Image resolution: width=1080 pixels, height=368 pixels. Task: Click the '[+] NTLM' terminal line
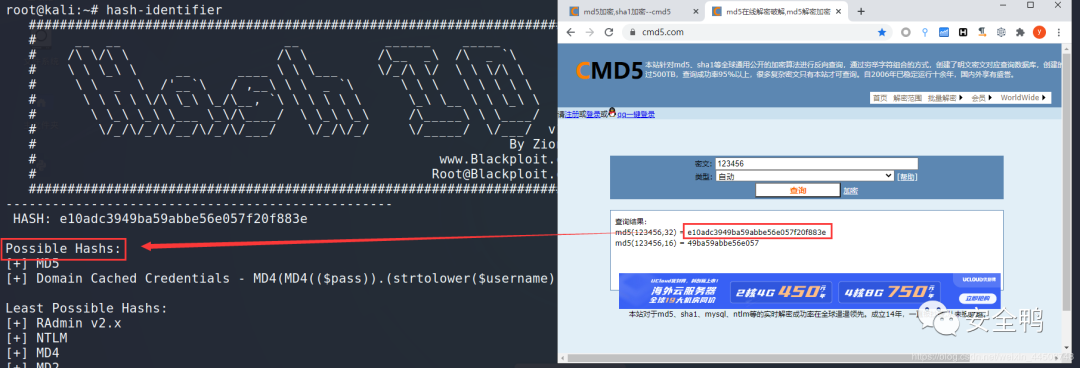tap(37, 338)
